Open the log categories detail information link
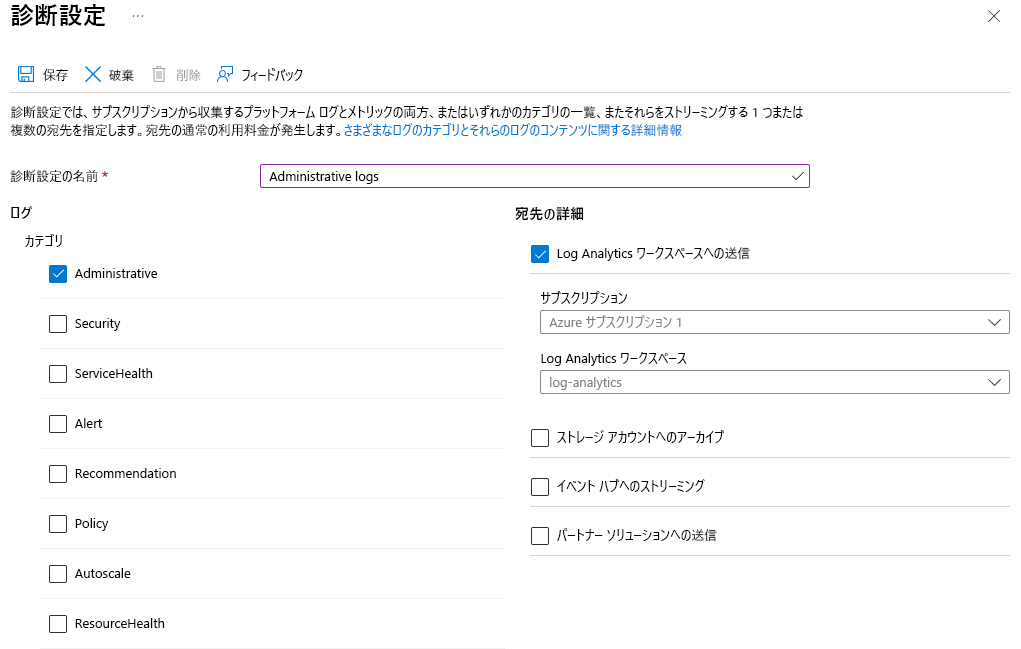 coord(512,130)
